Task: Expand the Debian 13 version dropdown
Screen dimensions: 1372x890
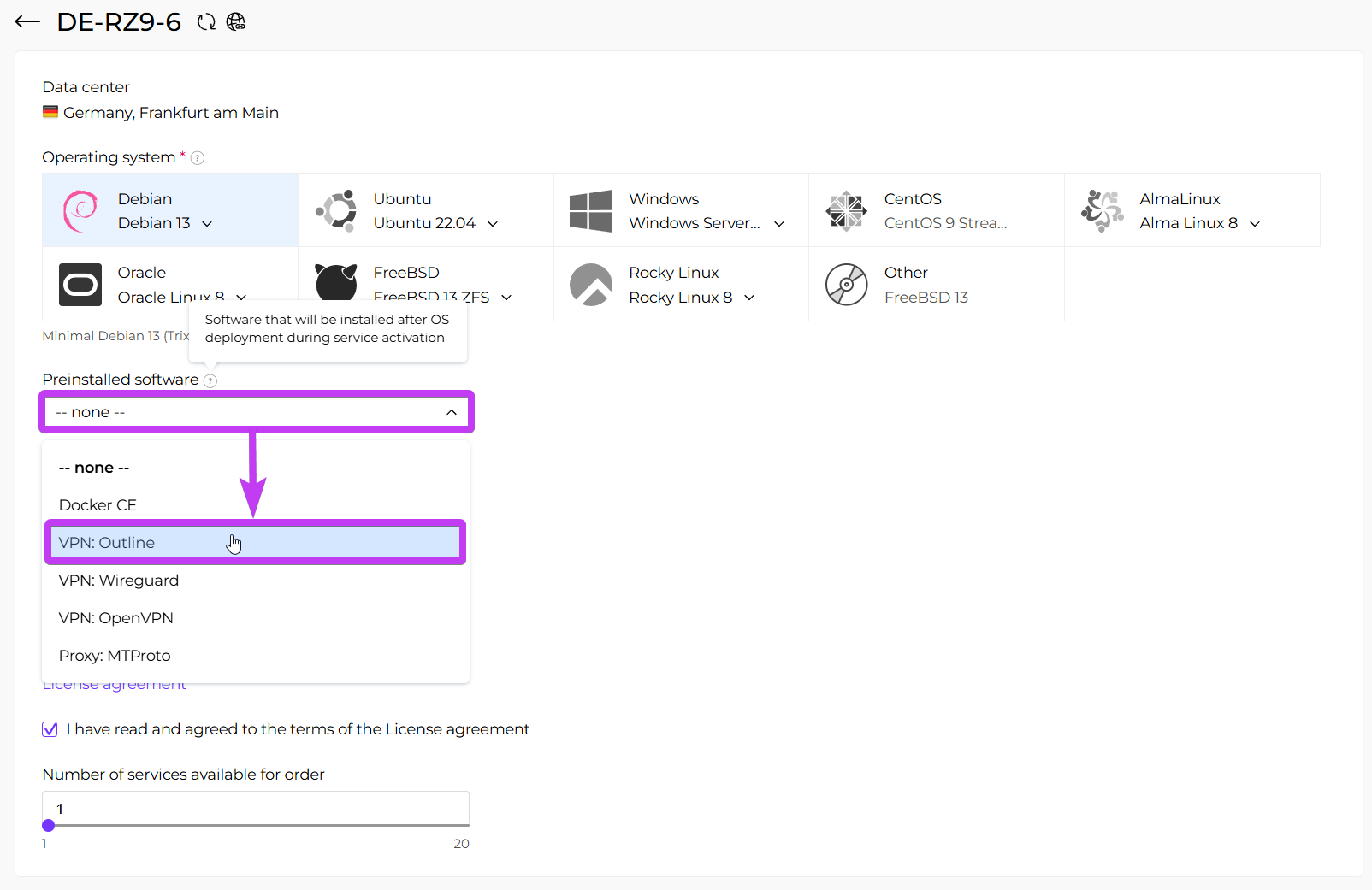Action: (207, 224)
